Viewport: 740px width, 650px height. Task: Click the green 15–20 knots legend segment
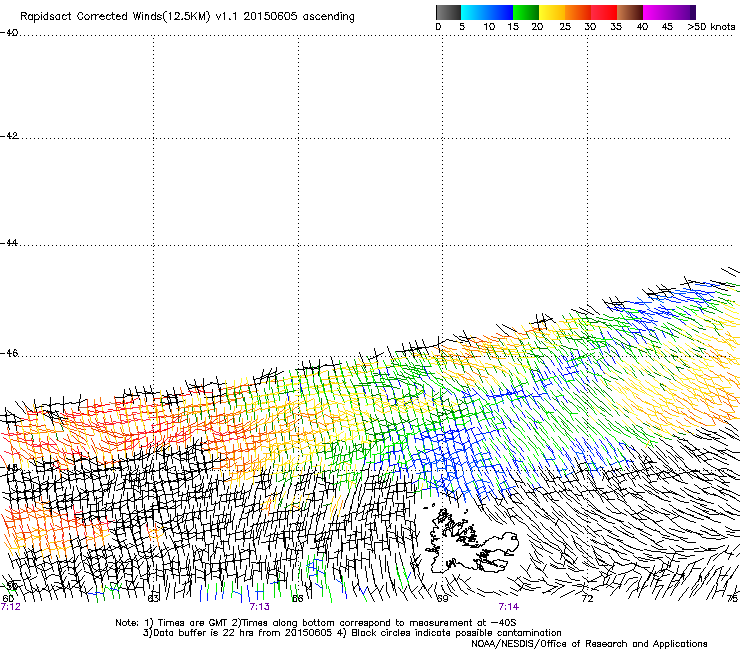526,12
